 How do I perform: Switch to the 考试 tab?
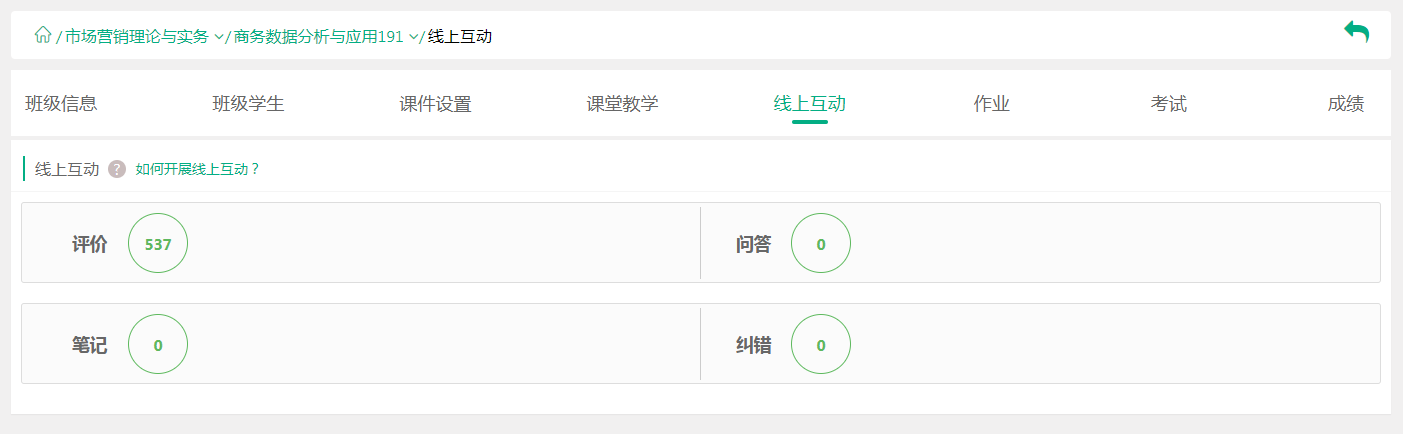coord(1168,103)
